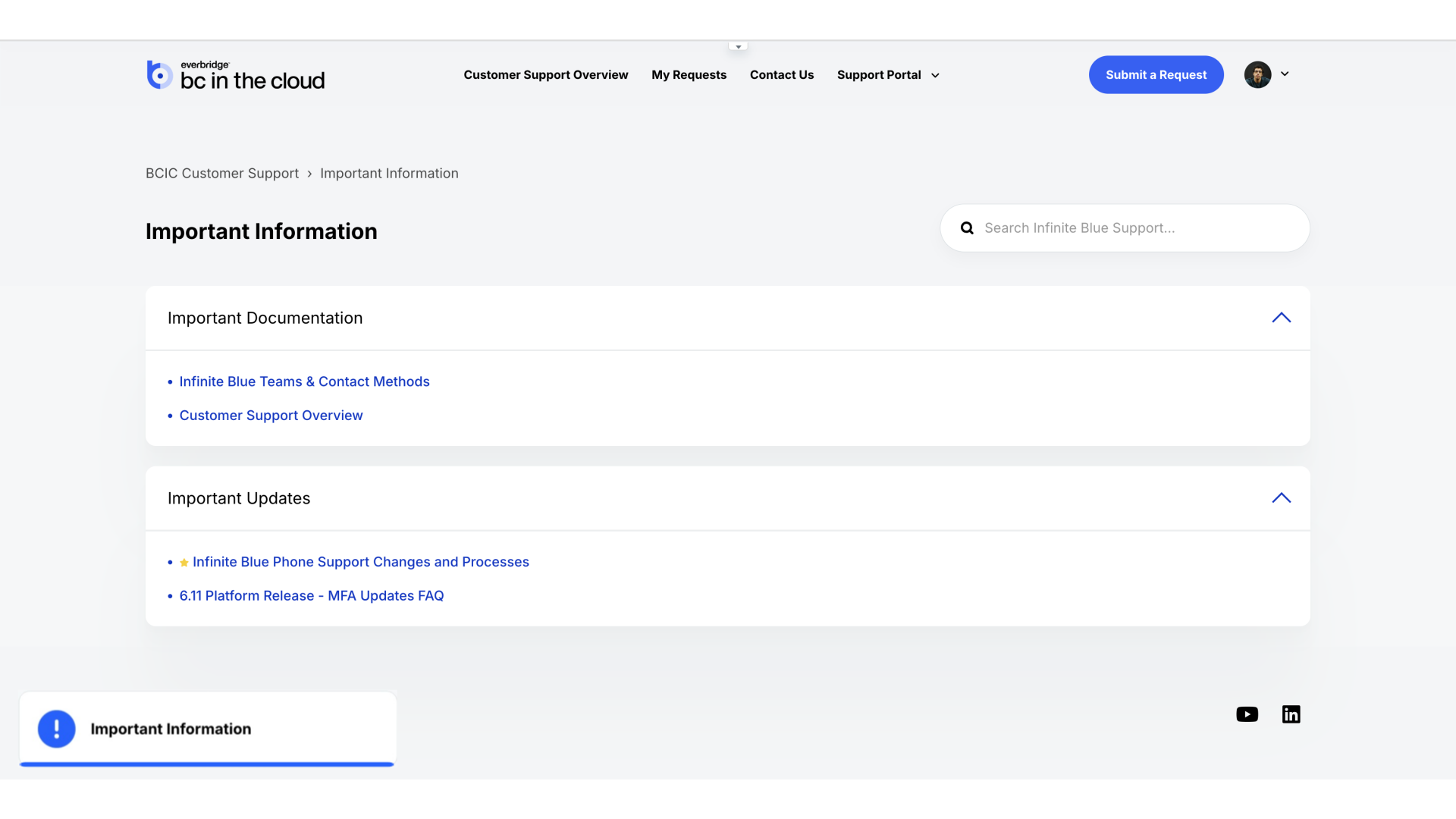This screenshot has width=1456, height=819.
Task: Click the Important Information breadcrumb item
Action: (x=389, y=174)
